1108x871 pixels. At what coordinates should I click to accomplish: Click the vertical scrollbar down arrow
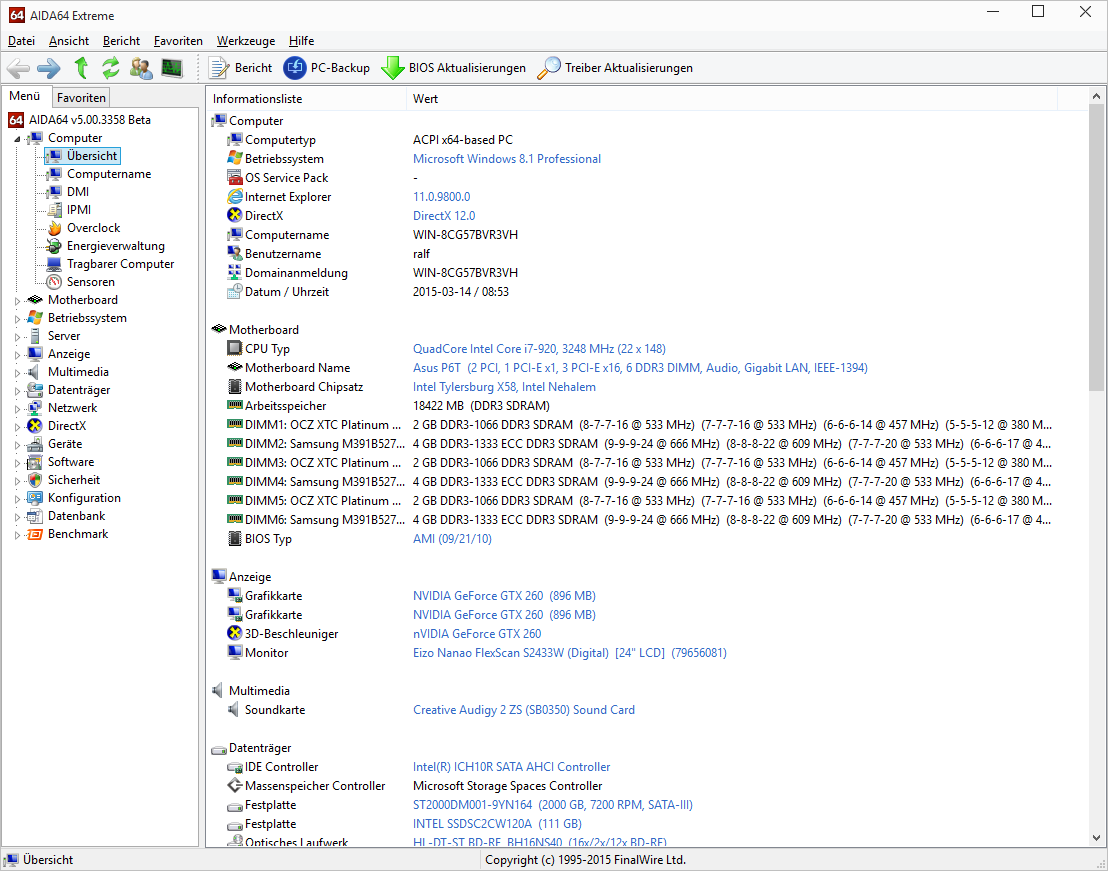click(1096, 838)
